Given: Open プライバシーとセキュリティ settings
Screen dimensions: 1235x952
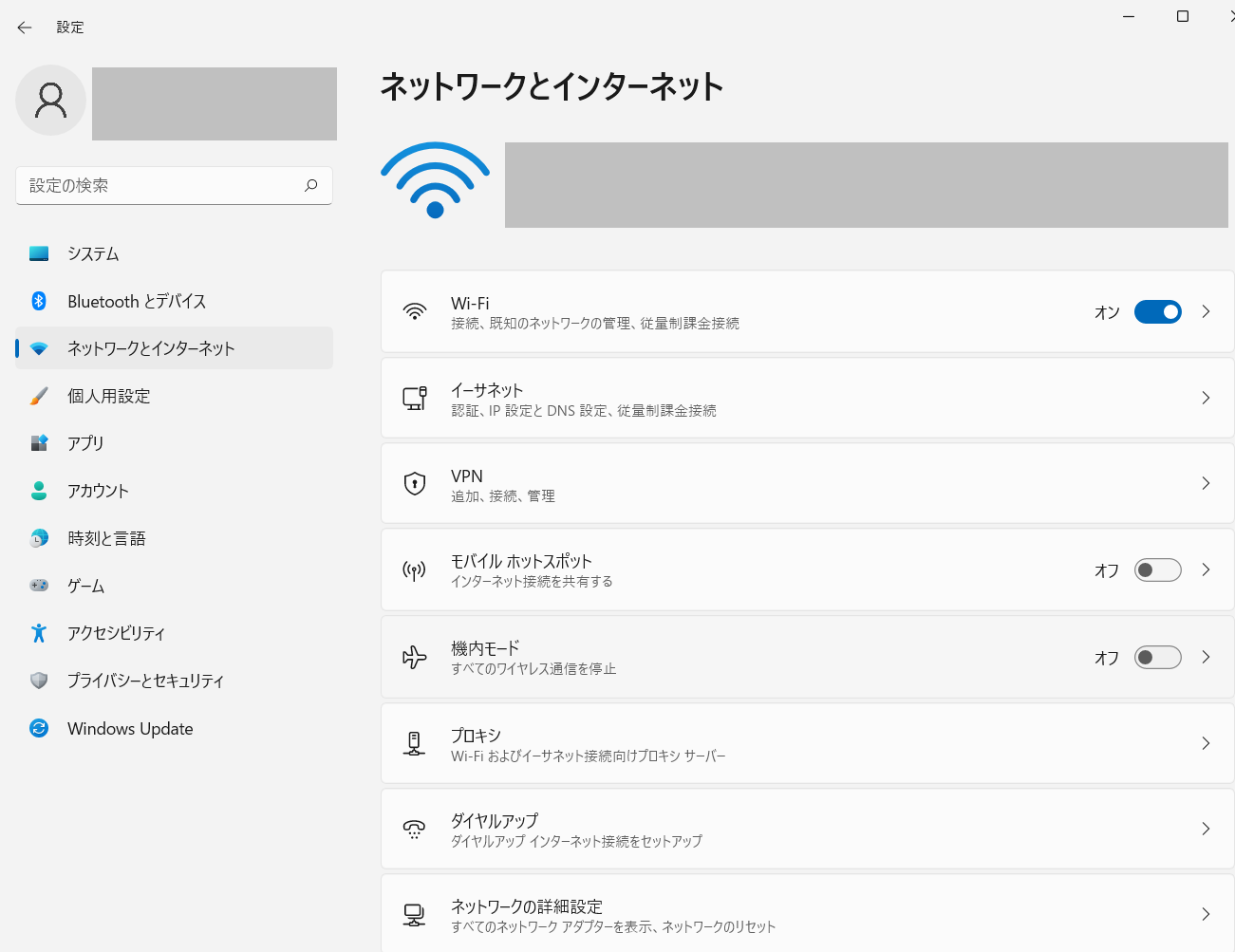Looking at the screenshot, I should (144, 681).
